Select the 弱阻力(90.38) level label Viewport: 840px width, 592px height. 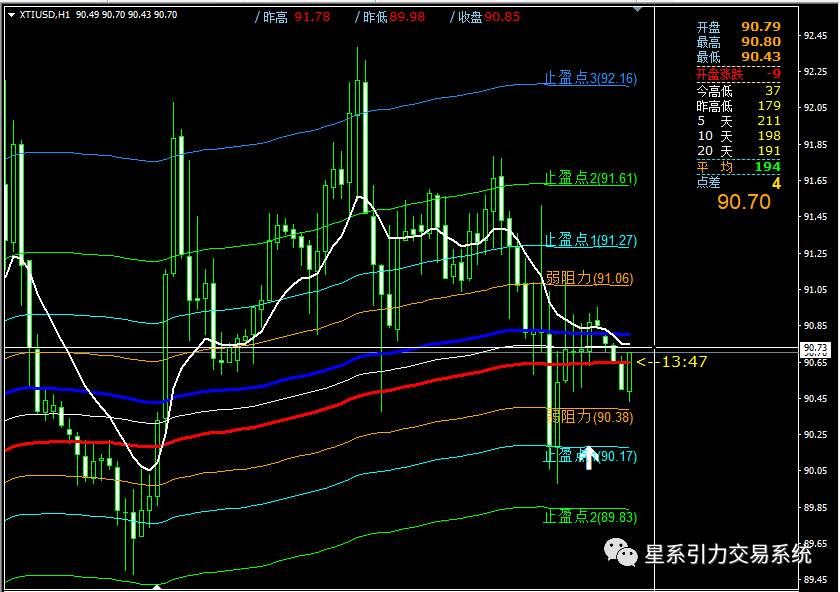pos(589,417)
